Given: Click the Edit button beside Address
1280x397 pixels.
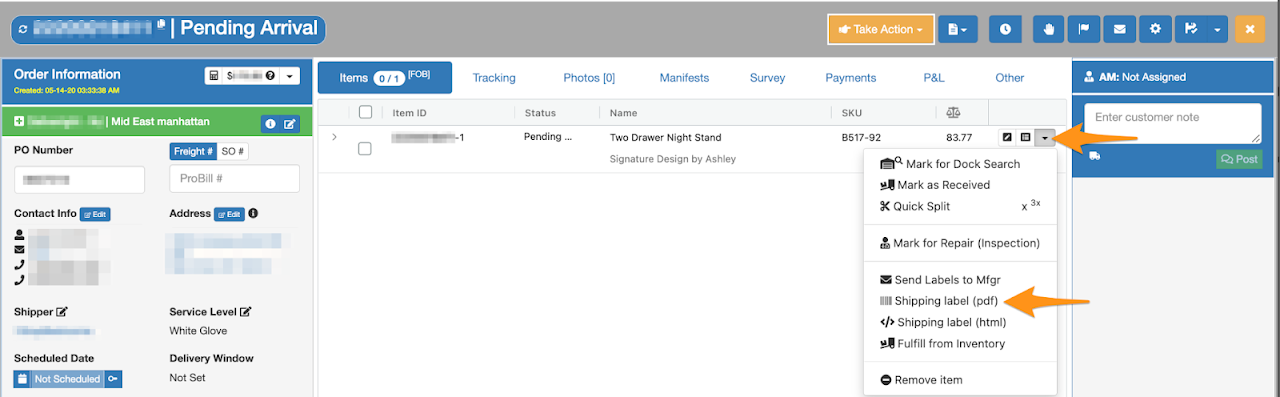Looking at the screenshot, I should 229,214.
